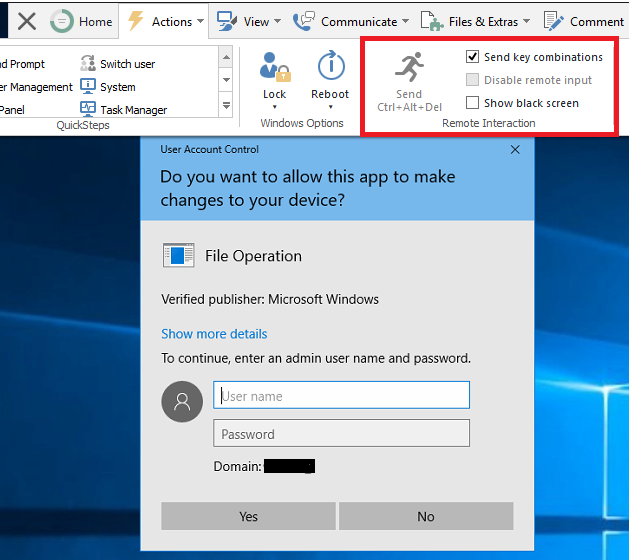Expand the View dropdown arrow
This screenshot has width=630, height=560.
pyautogui.click(x=277, y=21)
